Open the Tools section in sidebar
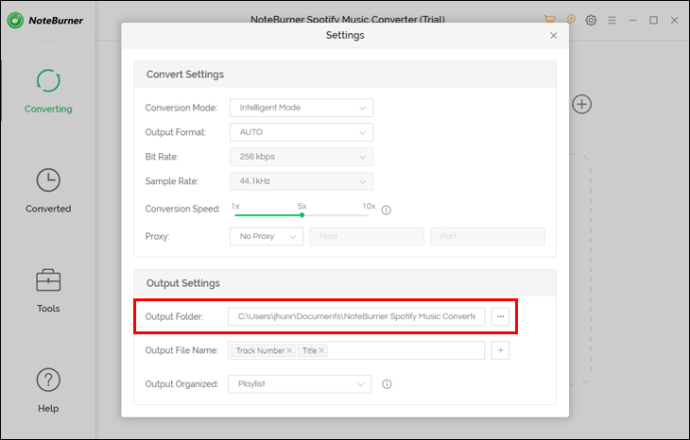 (48, 291)
